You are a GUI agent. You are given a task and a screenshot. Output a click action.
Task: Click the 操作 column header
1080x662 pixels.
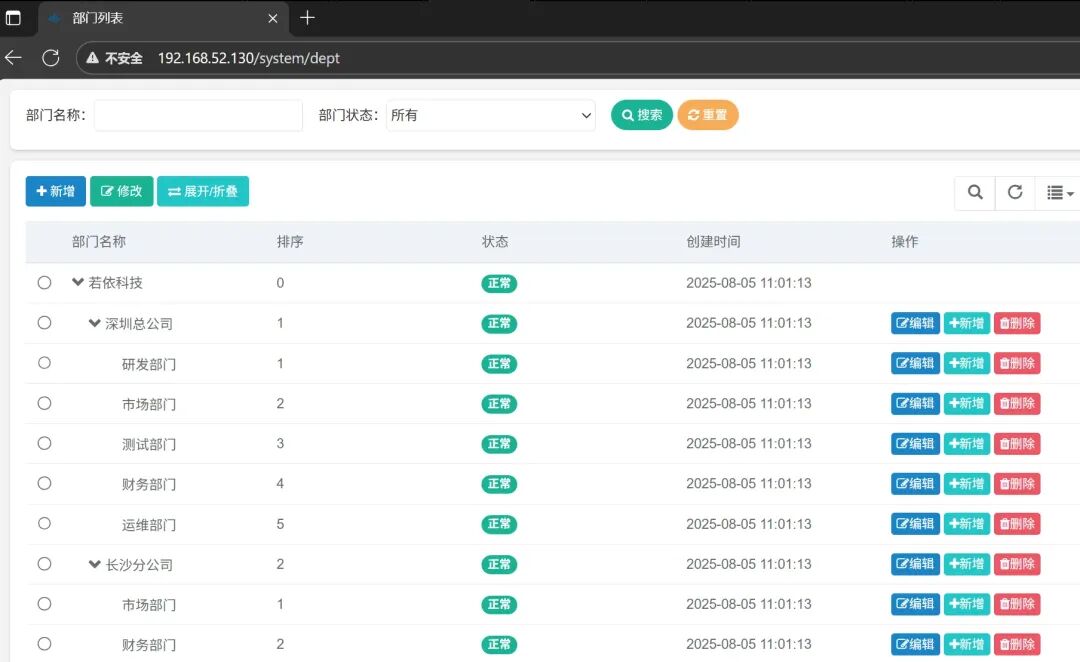coord(904,241)
